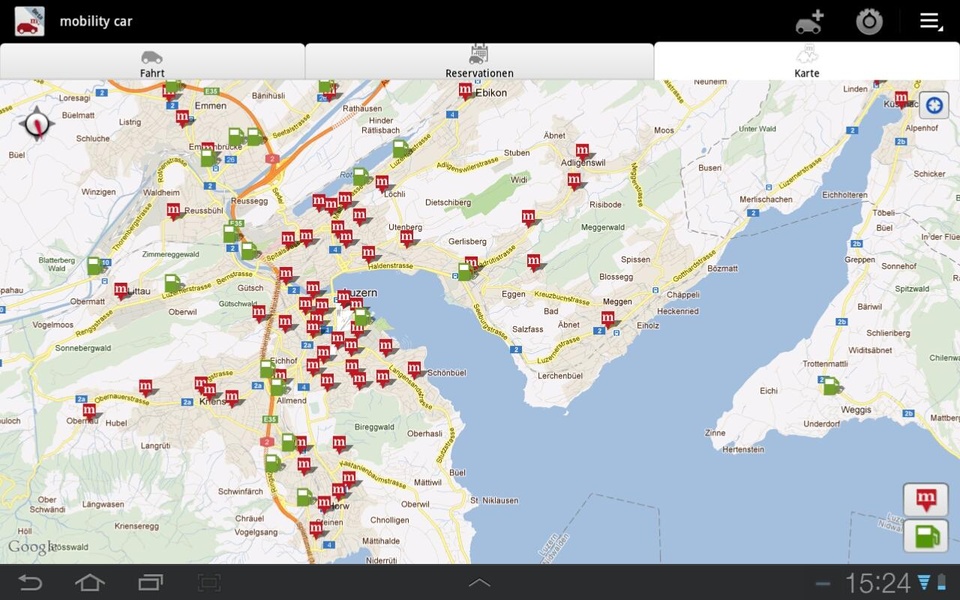Viewport: 960px width, 600px height.
Task: Tap the gear-shaped icon in the top bar
Action: (x=869, y=21)
